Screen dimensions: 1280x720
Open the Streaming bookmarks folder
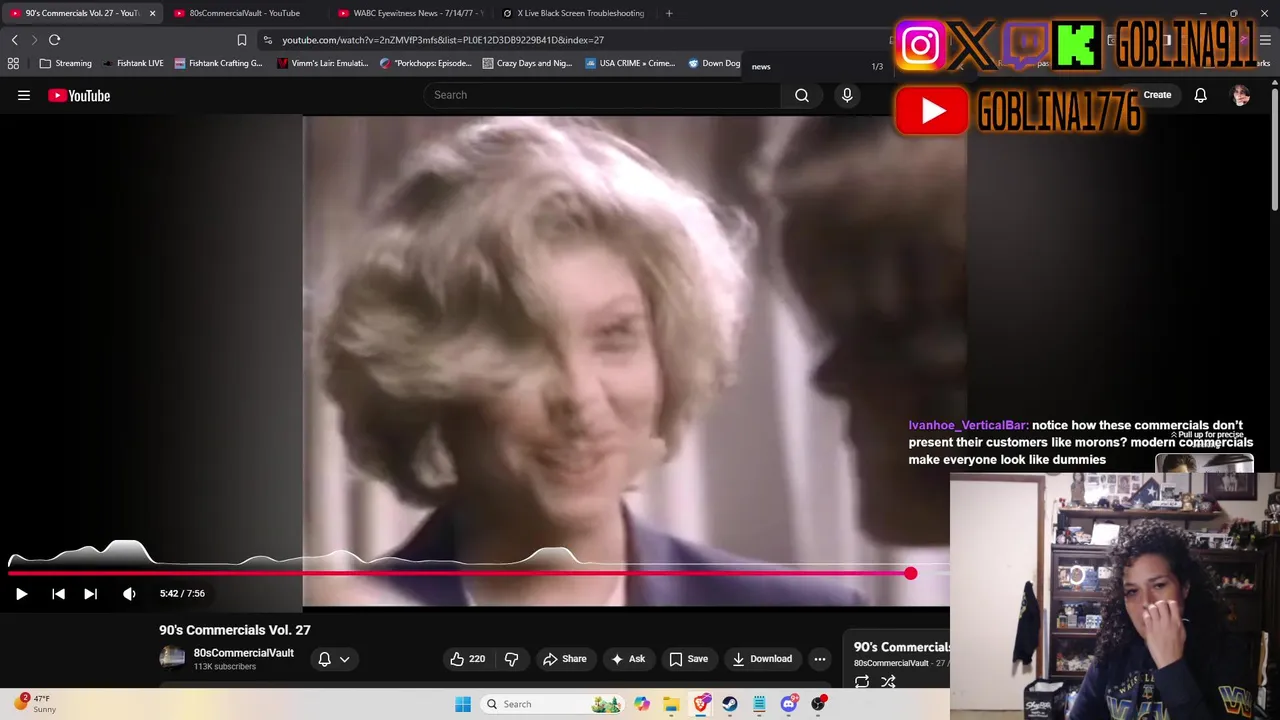(65, 63)
